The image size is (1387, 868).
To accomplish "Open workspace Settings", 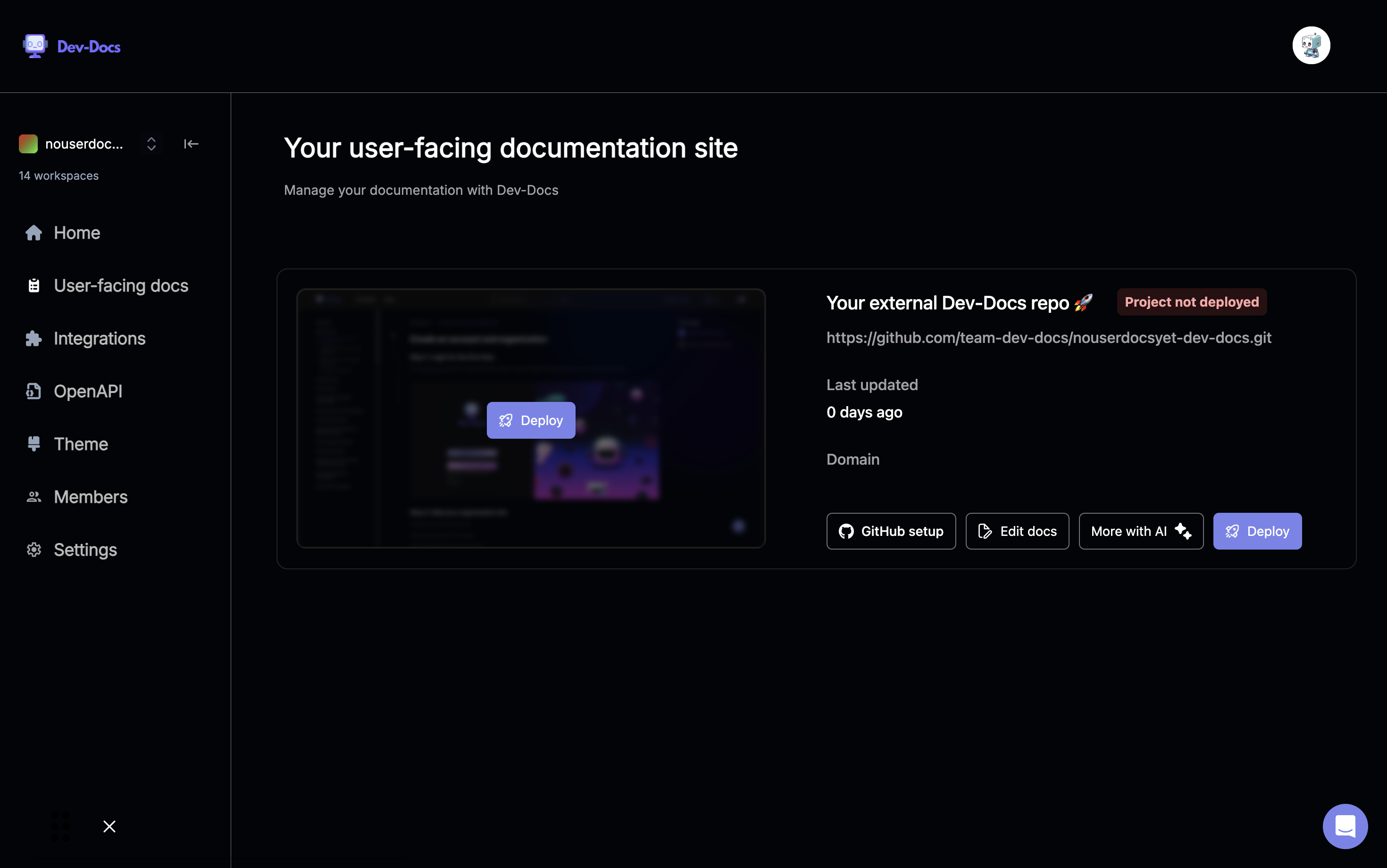I will pos(85,550).
